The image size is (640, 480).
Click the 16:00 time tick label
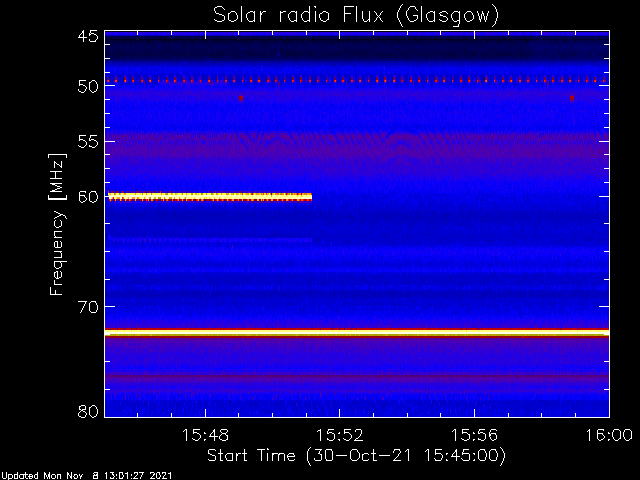click(x=609, y=435)
